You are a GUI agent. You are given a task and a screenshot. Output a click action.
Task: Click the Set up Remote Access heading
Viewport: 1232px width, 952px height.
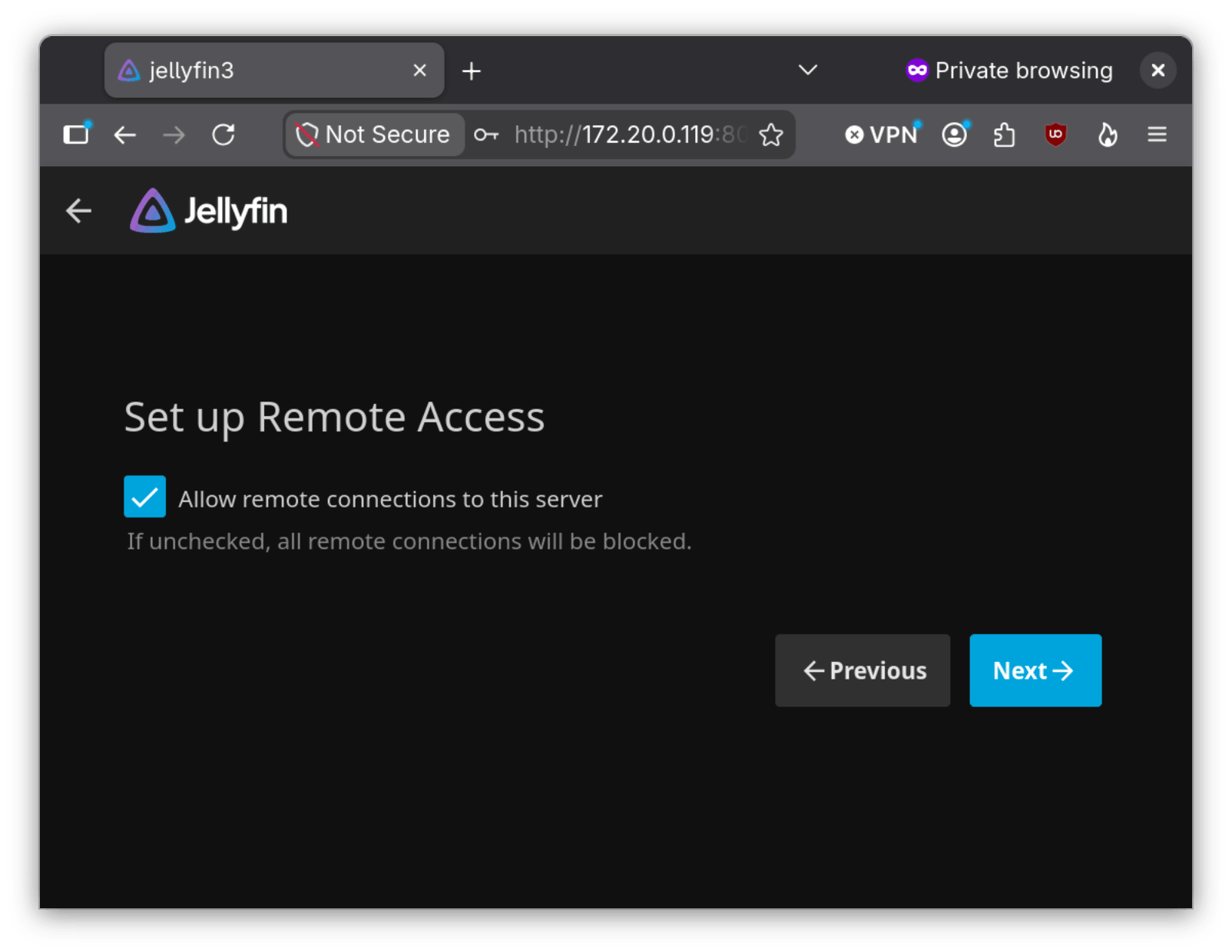pyautogui.click(x=334, y=418)
